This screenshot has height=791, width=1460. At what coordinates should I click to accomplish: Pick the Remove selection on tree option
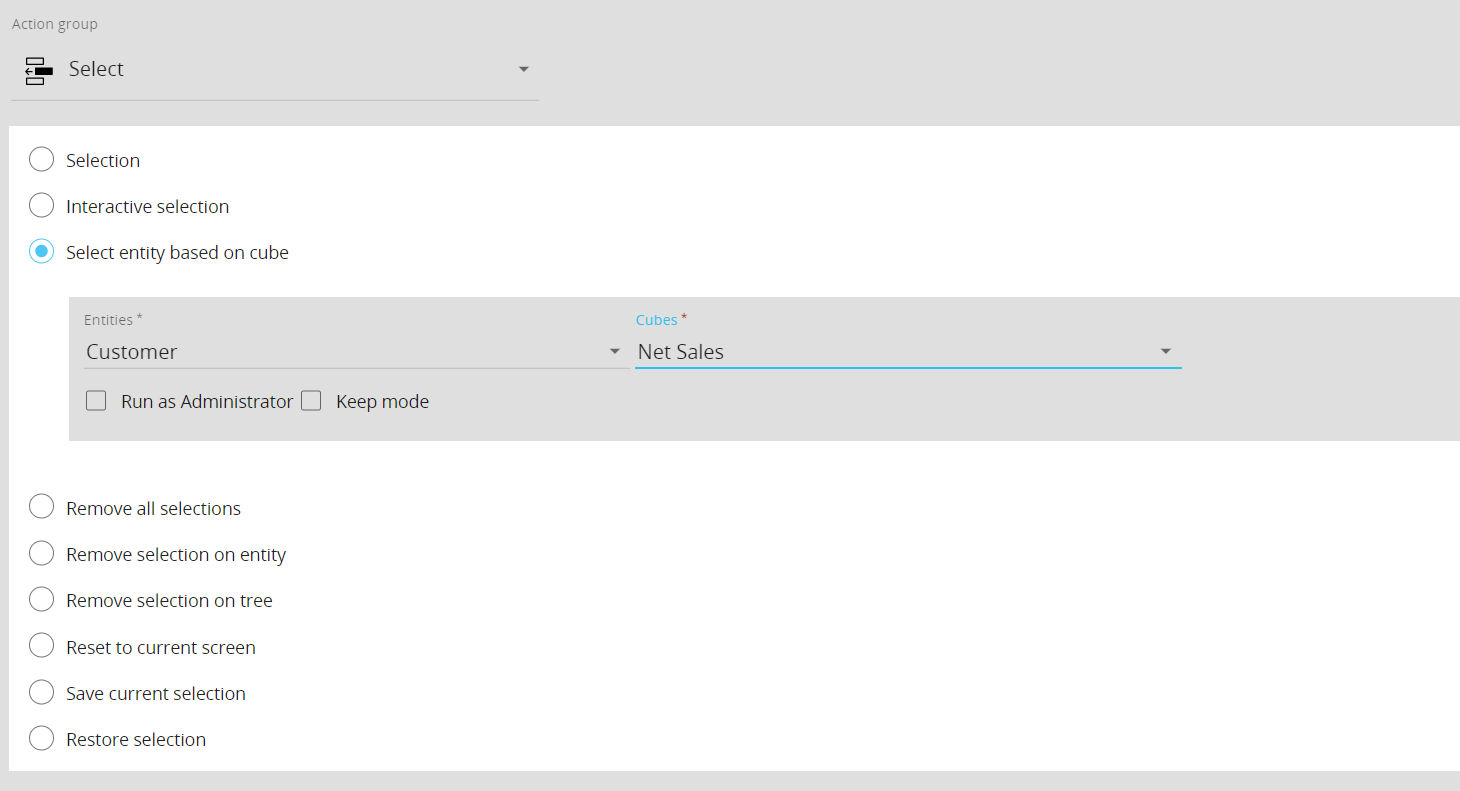pos(41,599)
